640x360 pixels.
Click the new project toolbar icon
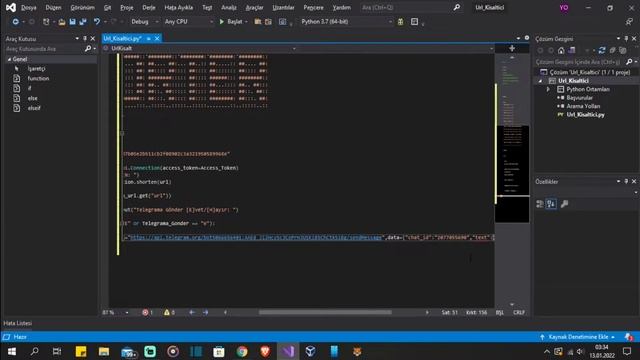pyautogui.click(x=46, y=22)
